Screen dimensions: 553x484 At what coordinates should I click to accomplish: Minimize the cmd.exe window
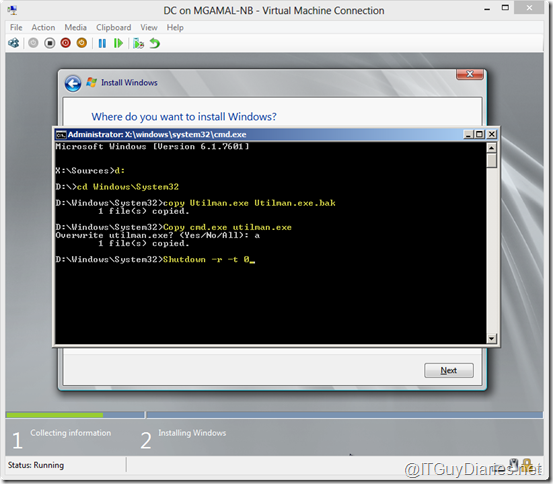click(x=468, y=134)
